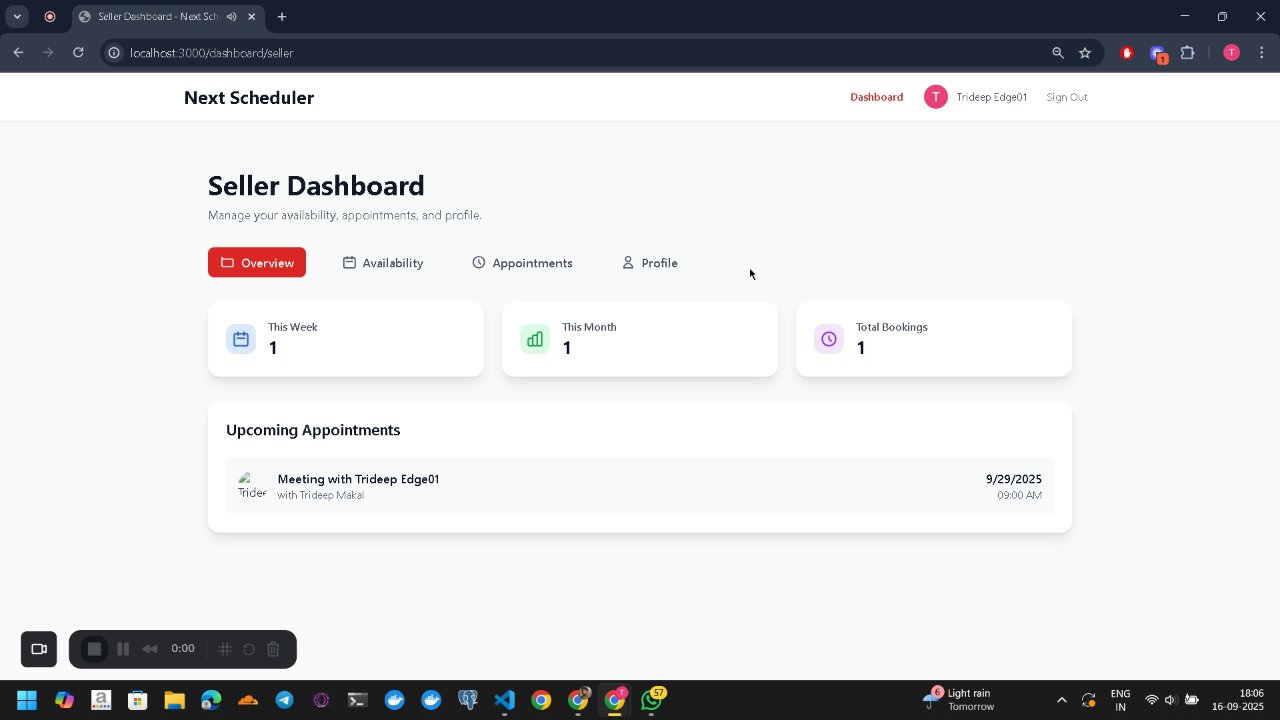
Task: Click the recording indicator icon beside tab
Action: point(50,17)
